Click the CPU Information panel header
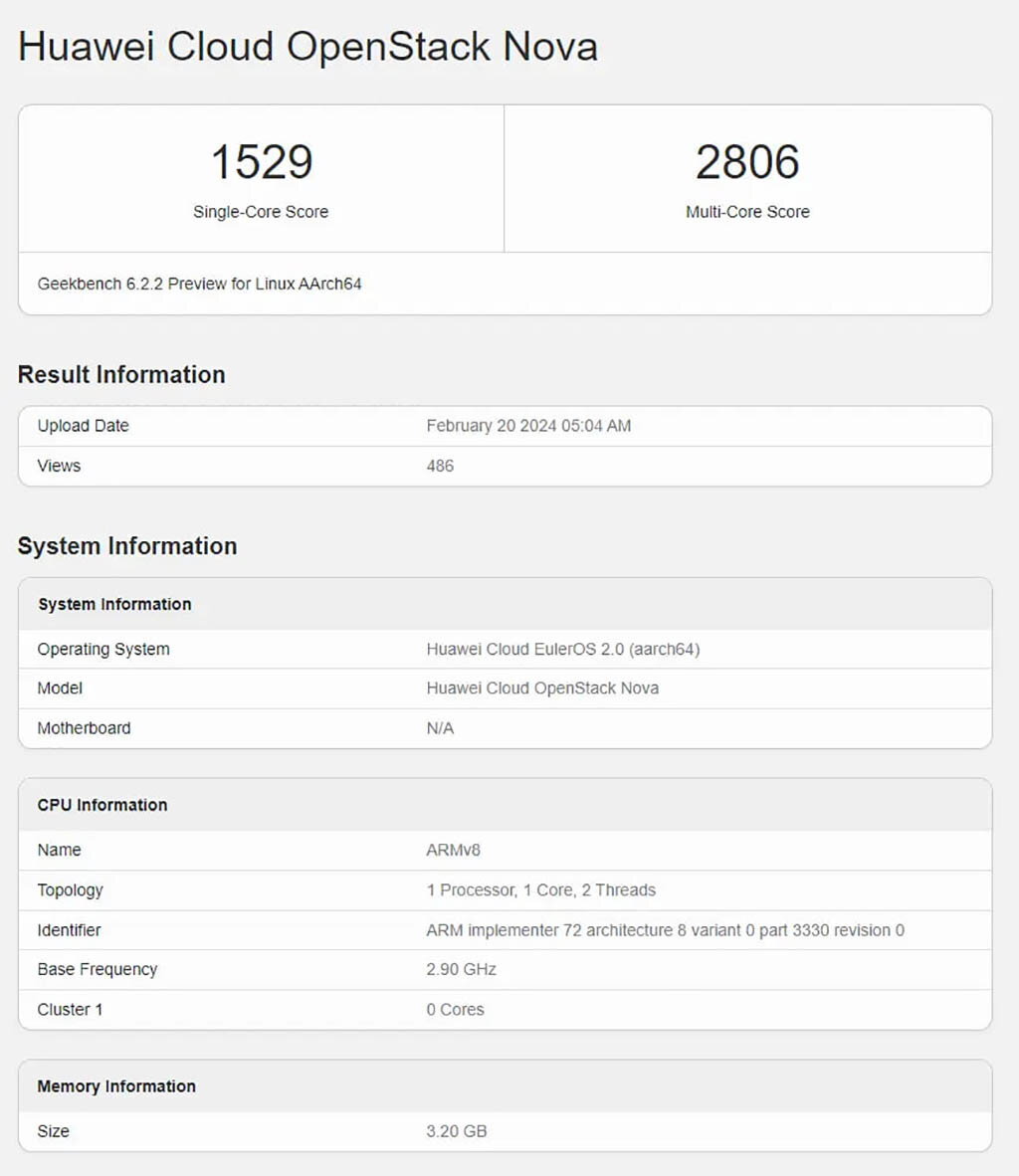The width and height of the screenshot is (1019, 1176). pos(102,805)
